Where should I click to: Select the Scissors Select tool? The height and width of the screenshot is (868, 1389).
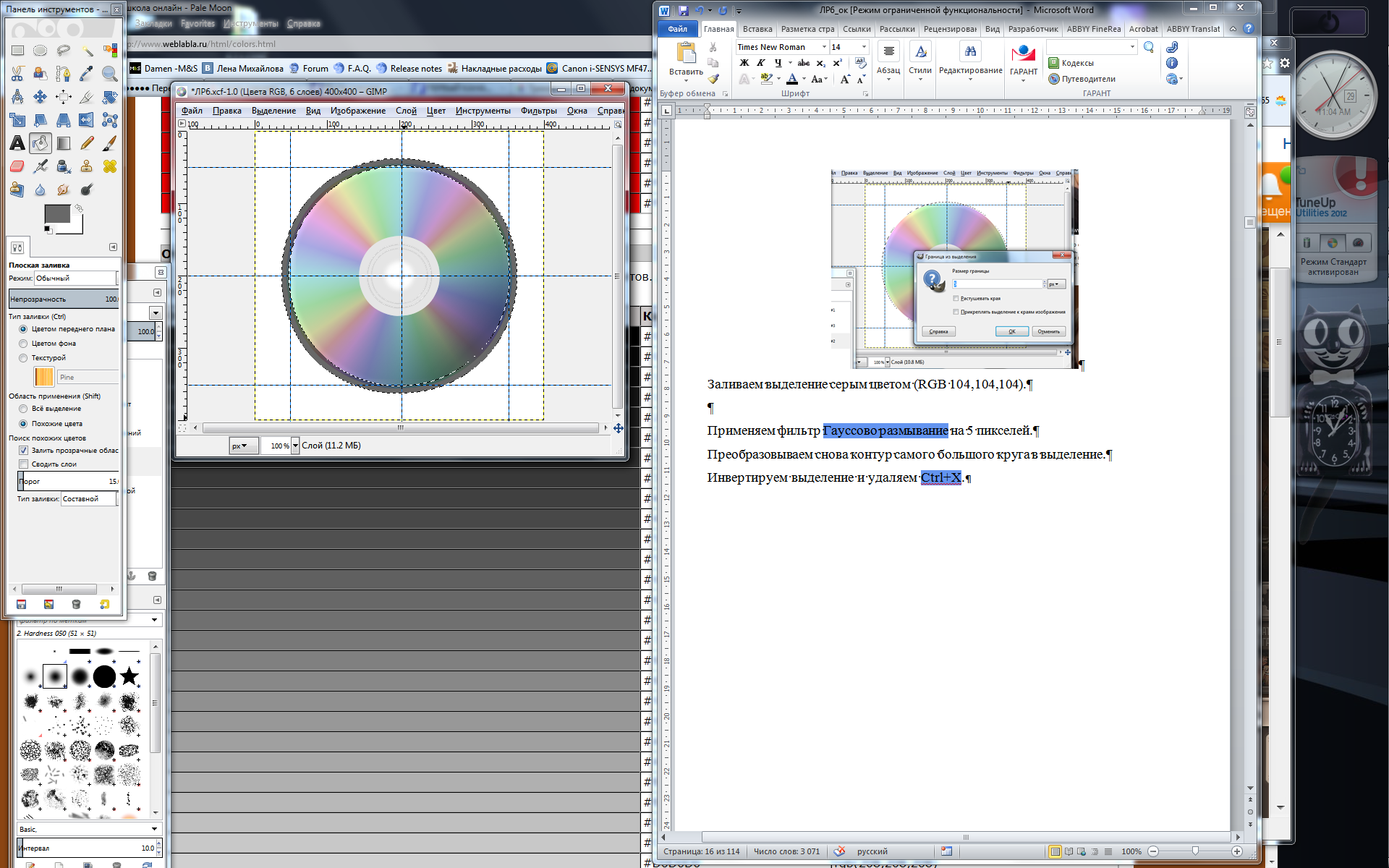(17, 74)
